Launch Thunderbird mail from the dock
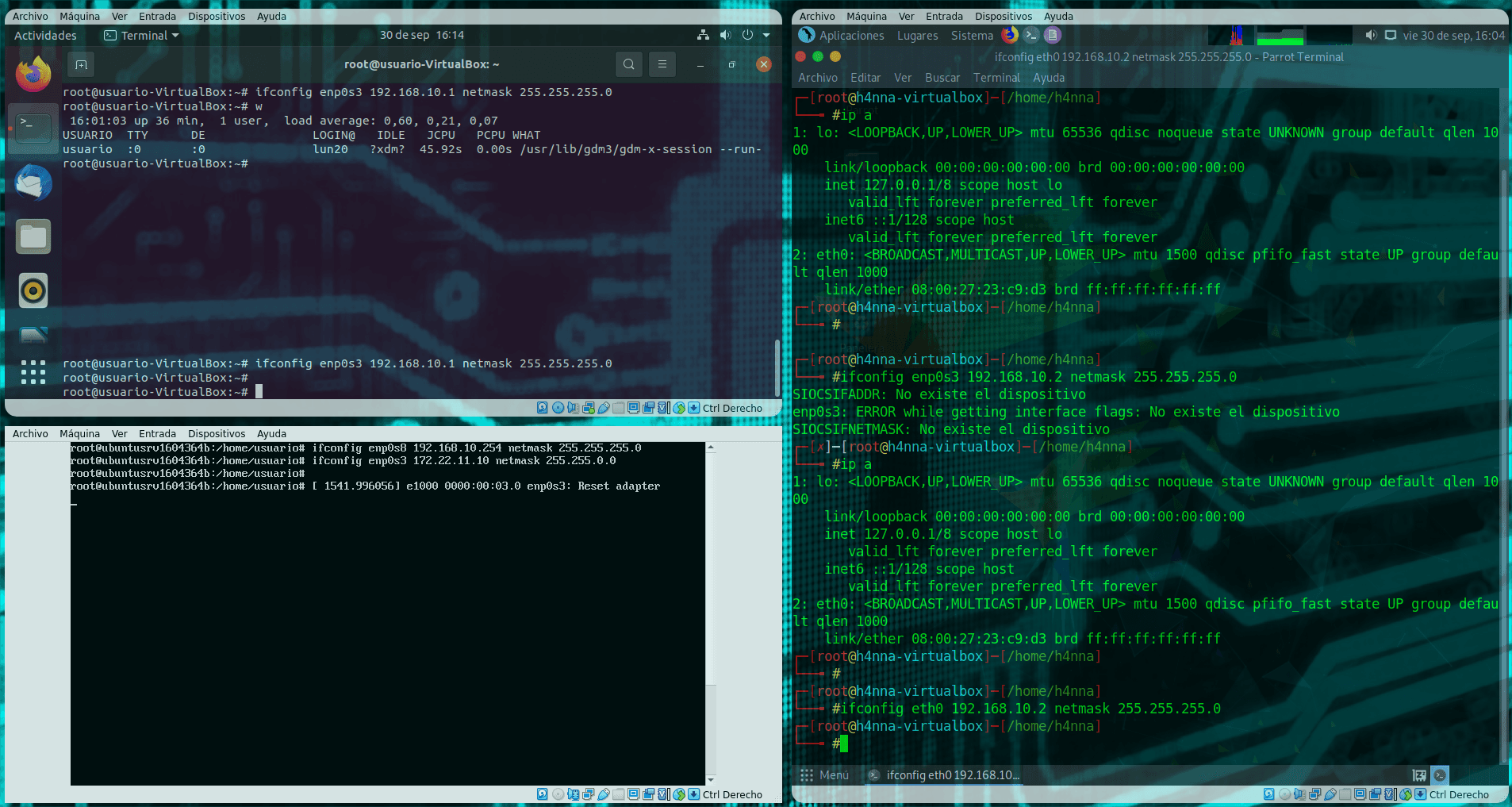The width and height of the screenshot is (1512, 807). pos(33,183)
